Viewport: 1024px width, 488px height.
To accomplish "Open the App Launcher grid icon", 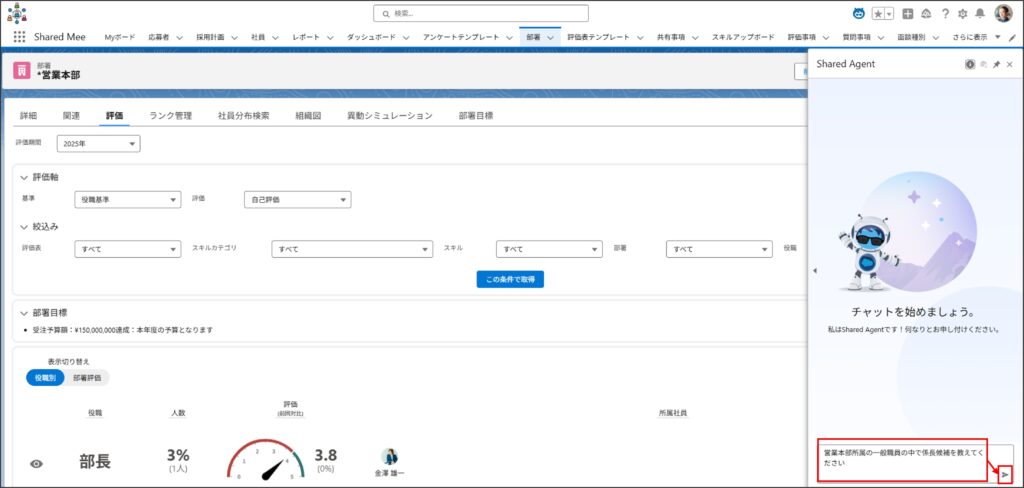I will click(20, 37).
